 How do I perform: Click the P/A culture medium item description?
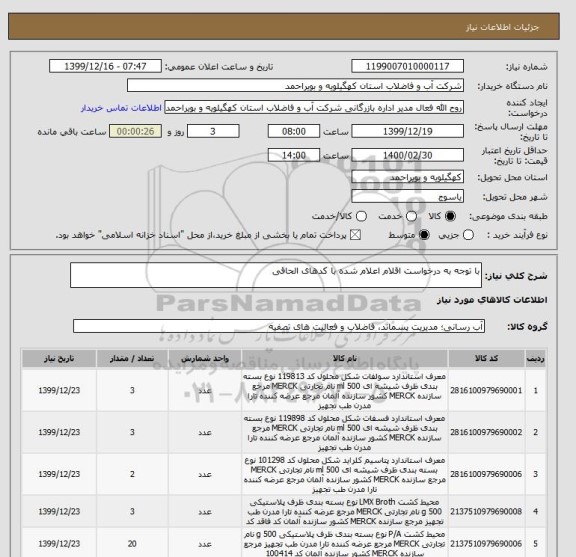345,543
